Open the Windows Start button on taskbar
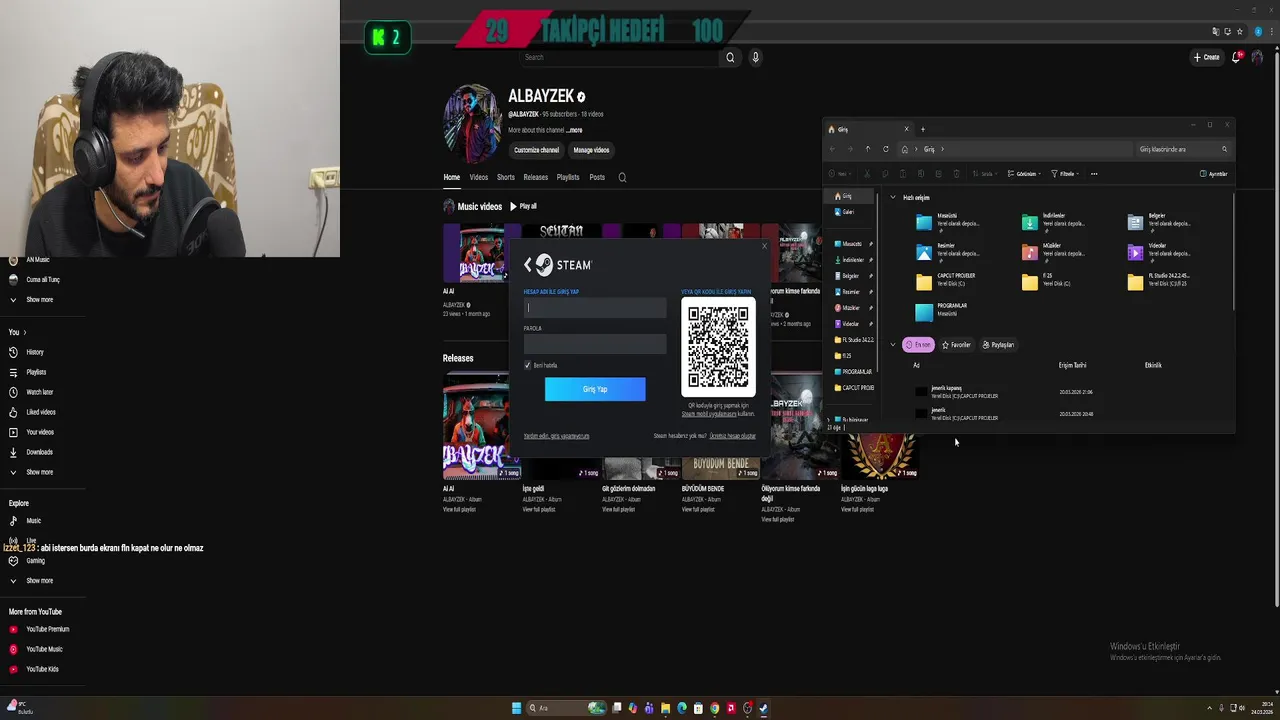The width and height of the screenshot is (1280, 720). tap(516, 708)
